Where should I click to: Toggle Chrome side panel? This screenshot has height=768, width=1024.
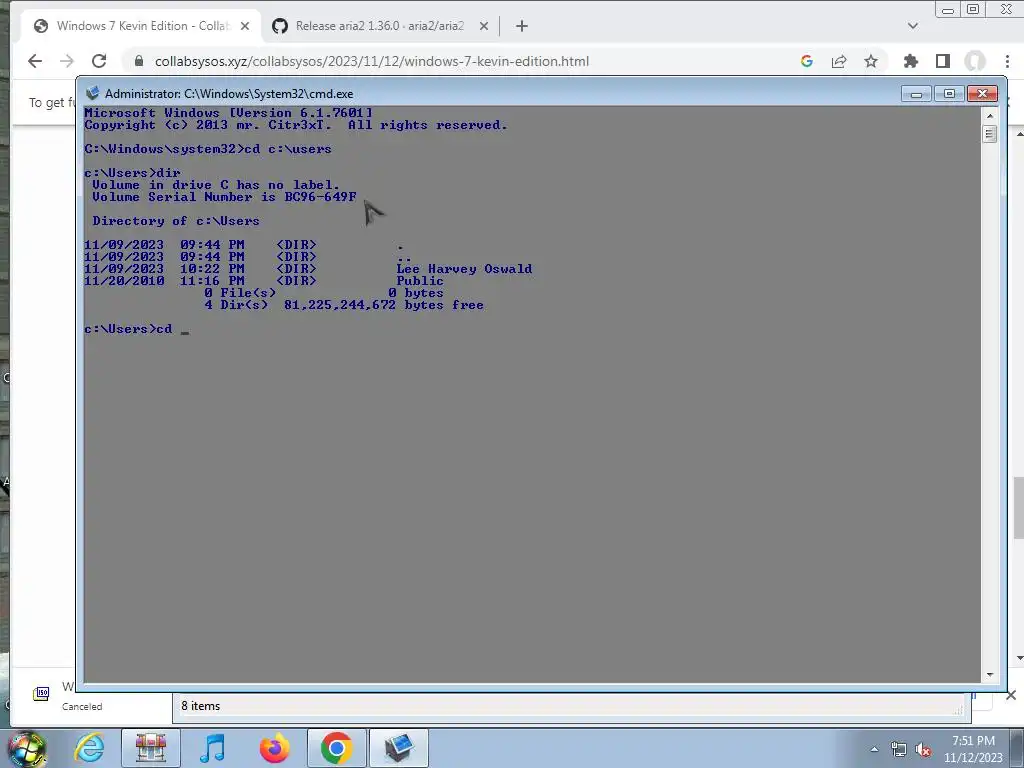[x=942, y=61]
